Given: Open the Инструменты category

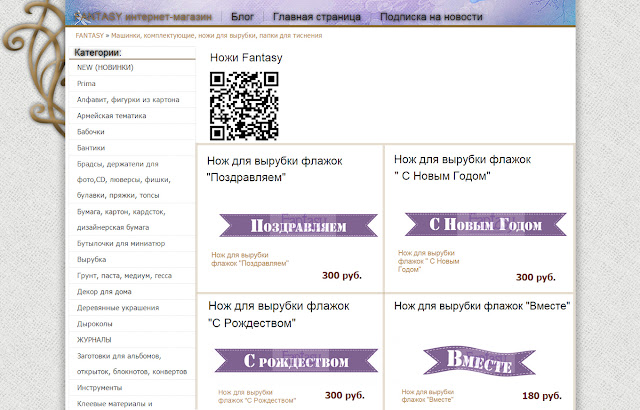Looking at the screenshot, I should tap(100, 388).
